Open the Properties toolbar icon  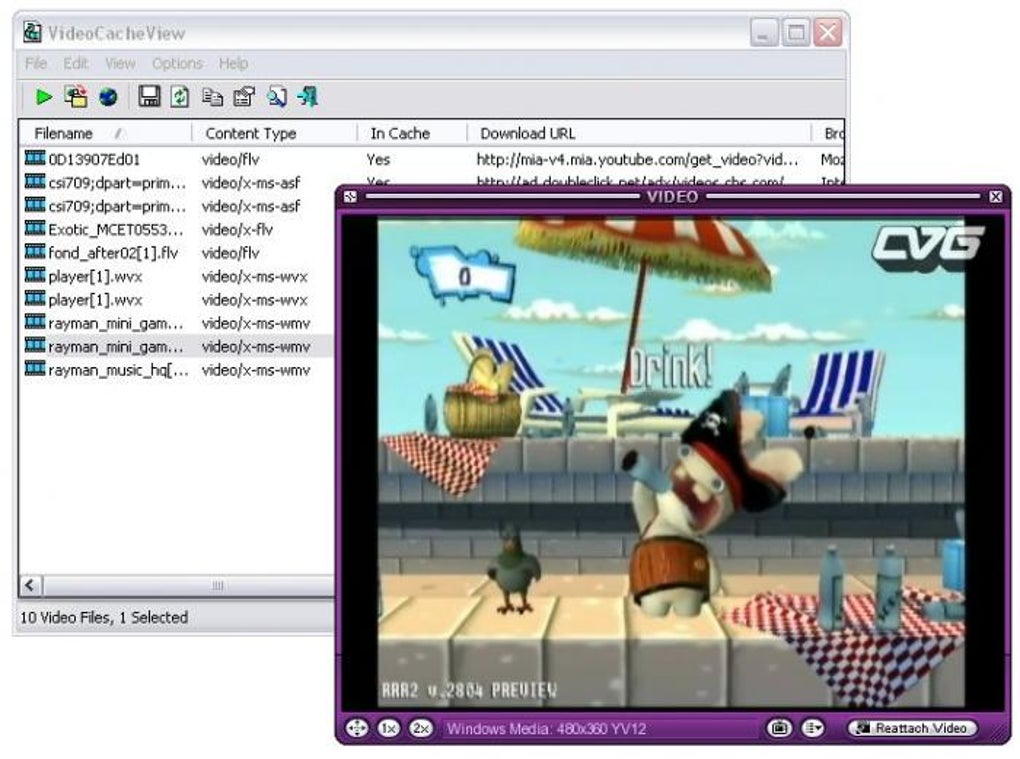pos(244,97)
